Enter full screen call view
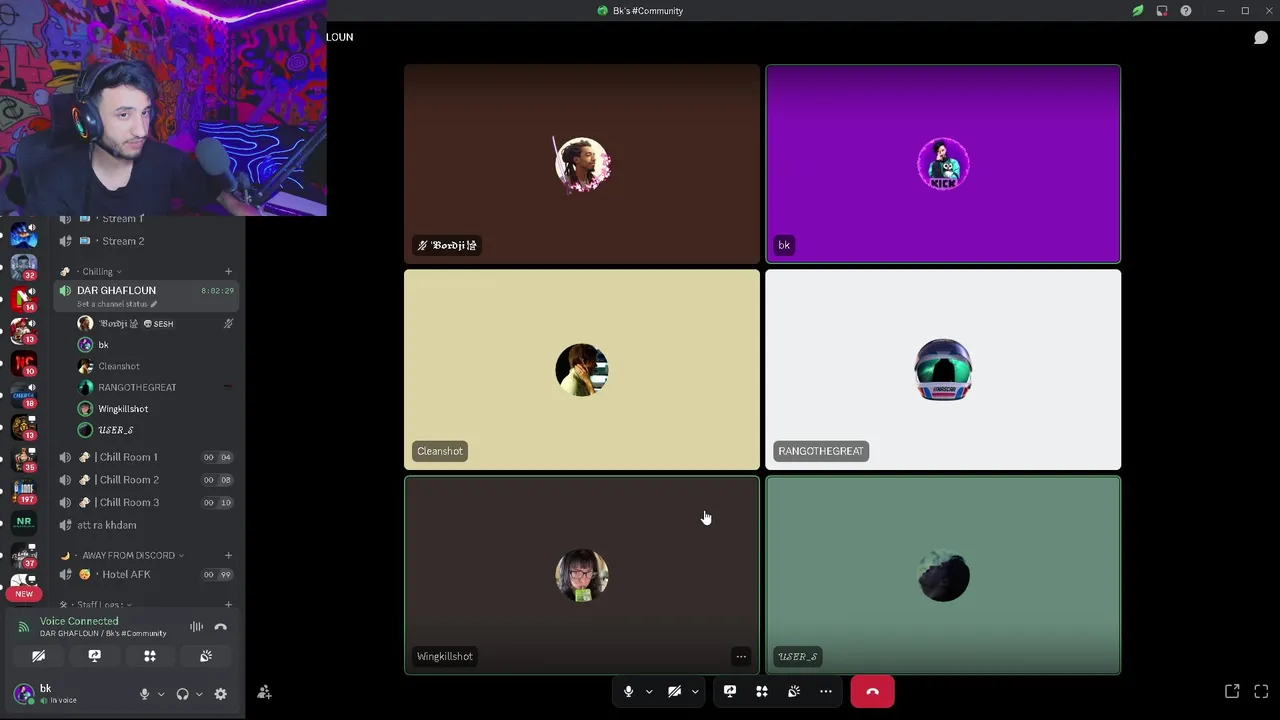This screenshot has width=1280, height=720. point(1261,691)
